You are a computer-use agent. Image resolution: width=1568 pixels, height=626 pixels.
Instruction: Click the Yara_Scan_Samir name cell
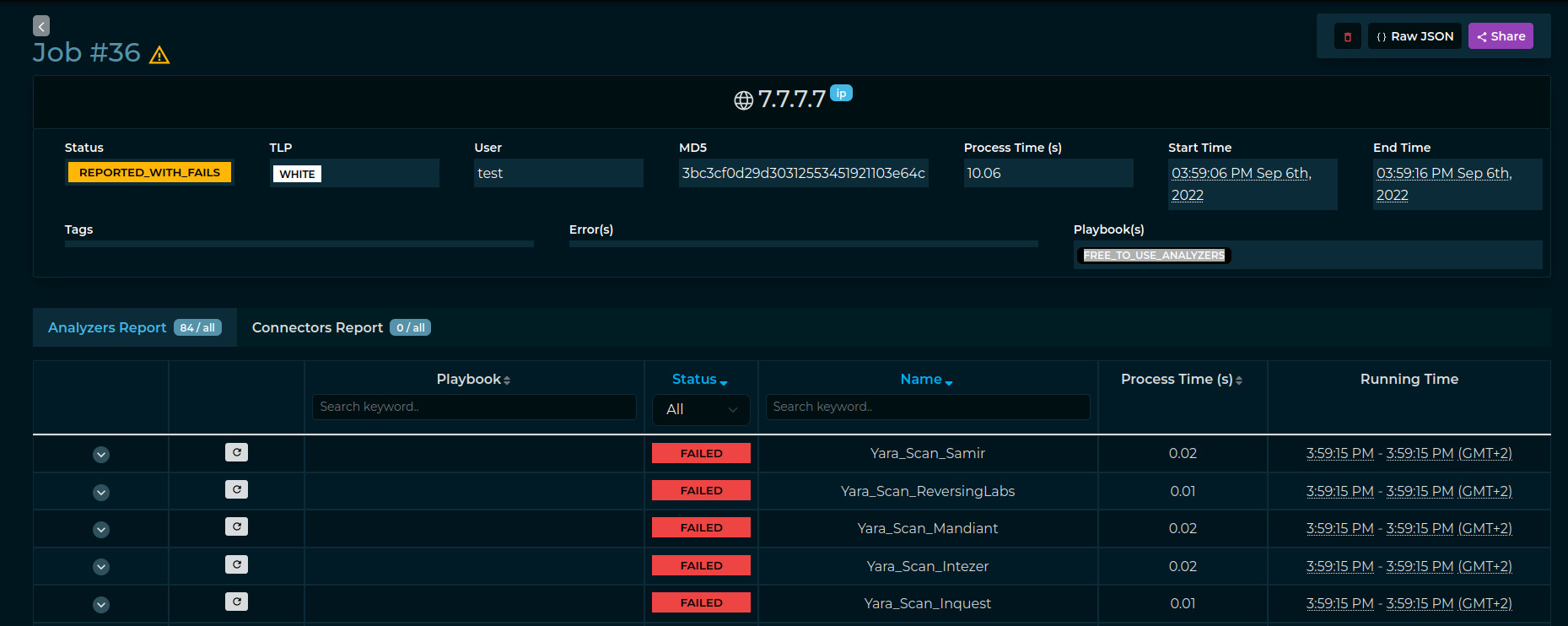pyautogui.click(x=928, y=453)
